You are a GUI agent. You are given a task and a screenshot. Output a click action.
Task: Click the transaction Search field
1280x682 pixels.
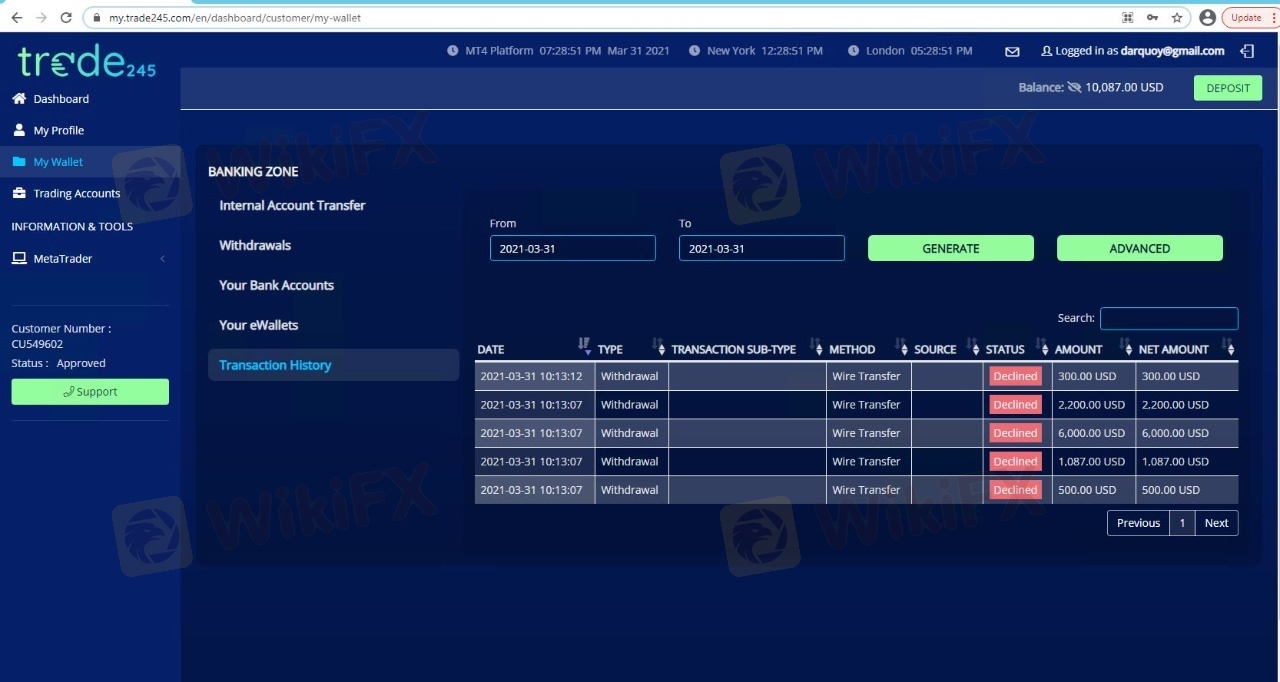1168,318
